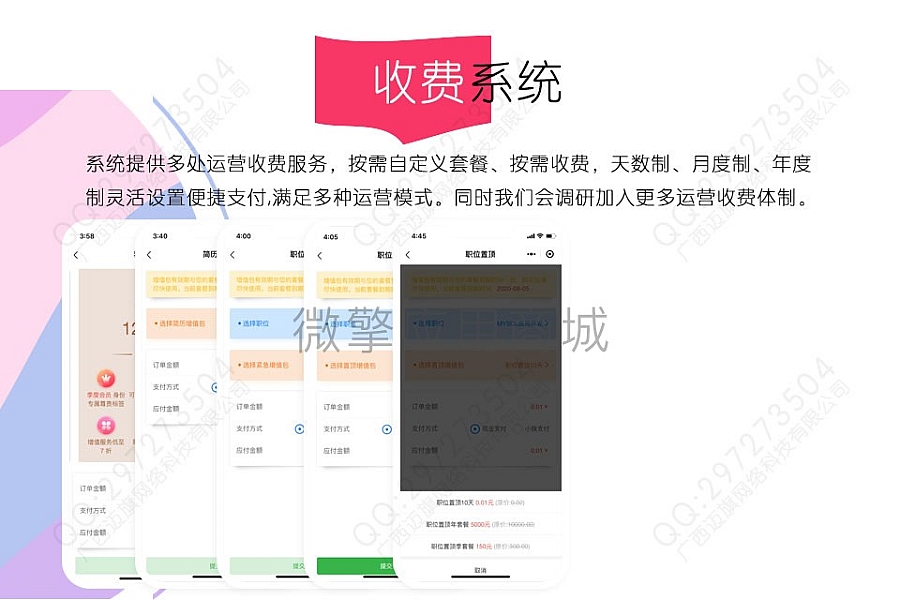This screenshot has height=600, width=900.
Task: Open 选择职位 selector on the 4:05 phone
Action: click(354, 324)
